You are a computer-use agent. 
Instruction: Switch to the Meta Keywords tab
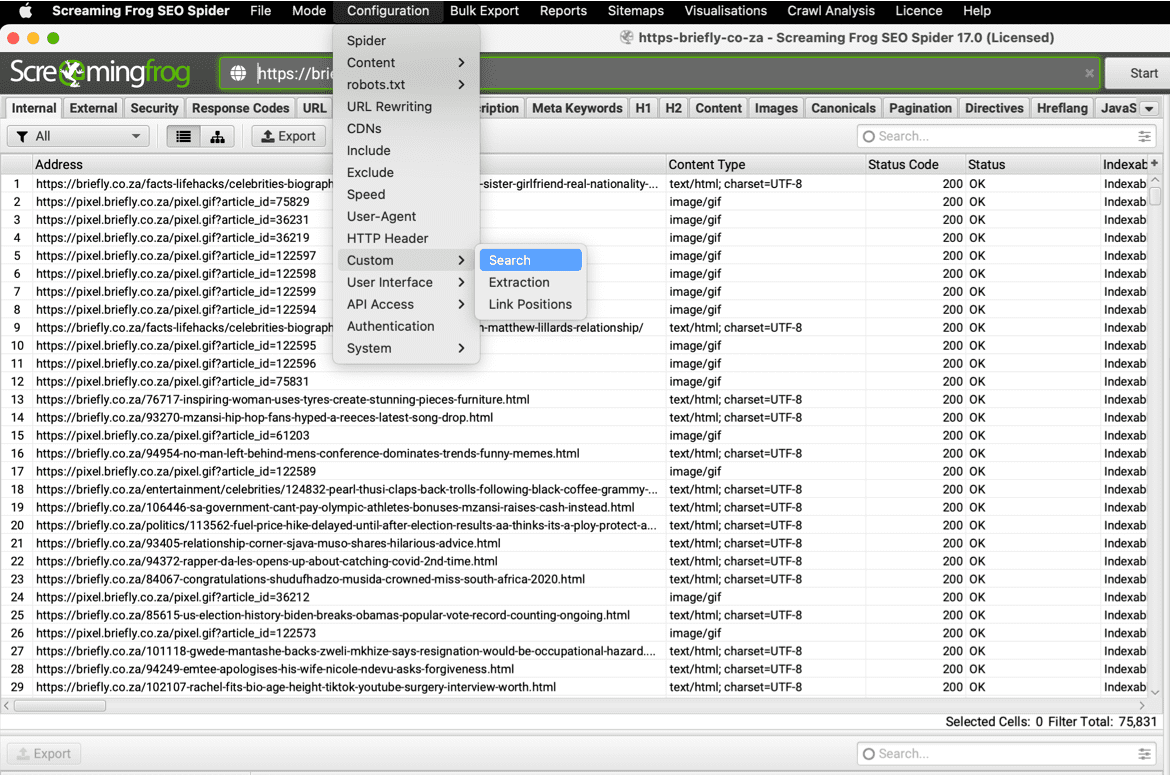(x=577, y=108)
